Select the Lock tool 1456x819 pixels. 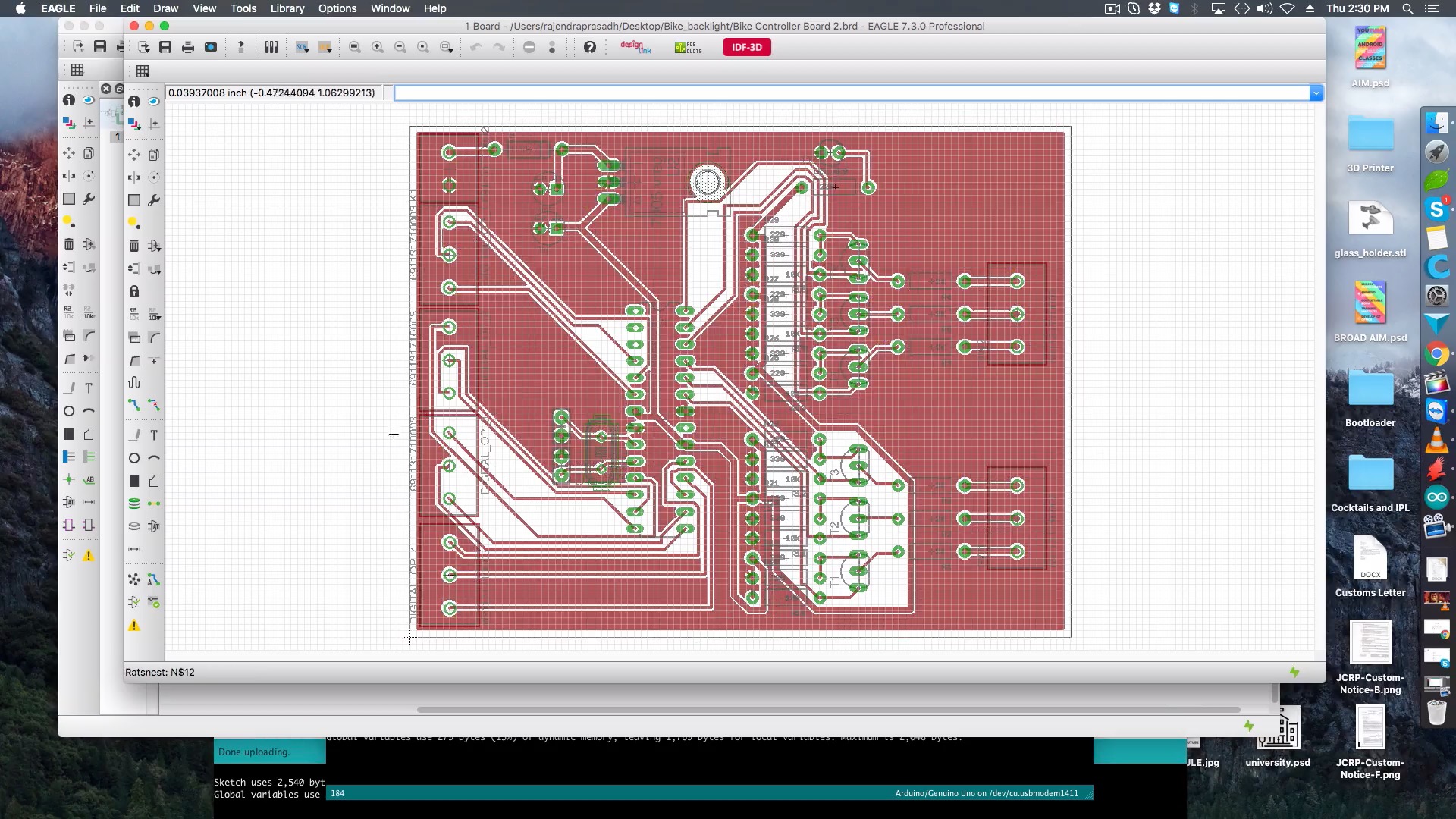click(134, 289)
